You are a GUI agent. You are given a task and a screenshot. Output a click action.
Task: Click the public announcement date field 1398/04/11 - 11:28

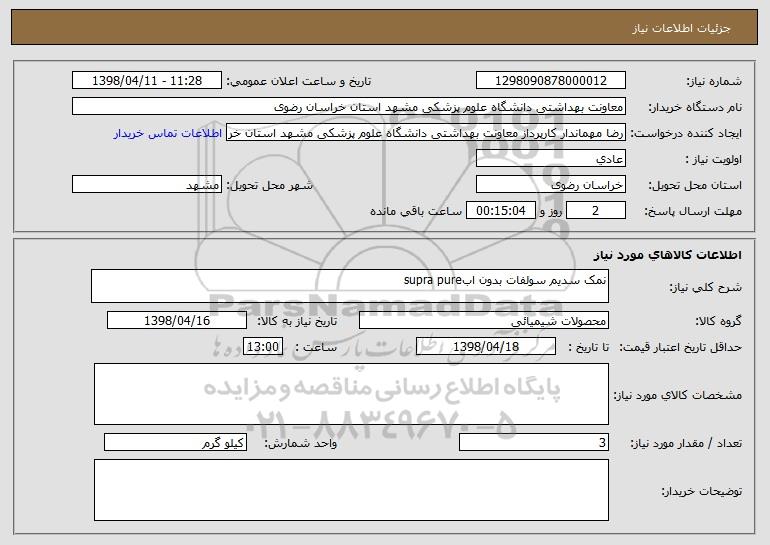[x=147, y=81]
